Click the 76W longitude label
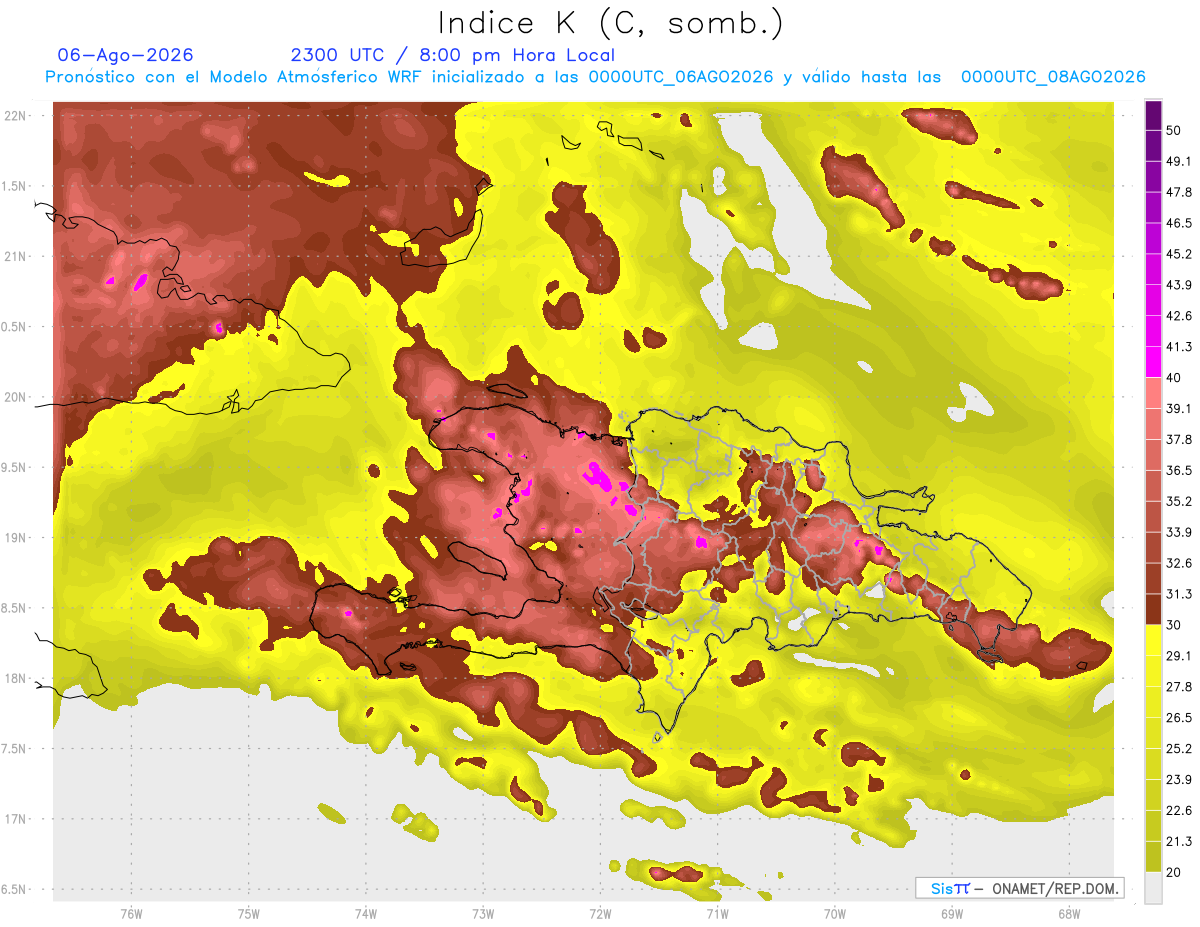Image resolution: width=1200 pixels, height=927 pixels. point(131,913)
